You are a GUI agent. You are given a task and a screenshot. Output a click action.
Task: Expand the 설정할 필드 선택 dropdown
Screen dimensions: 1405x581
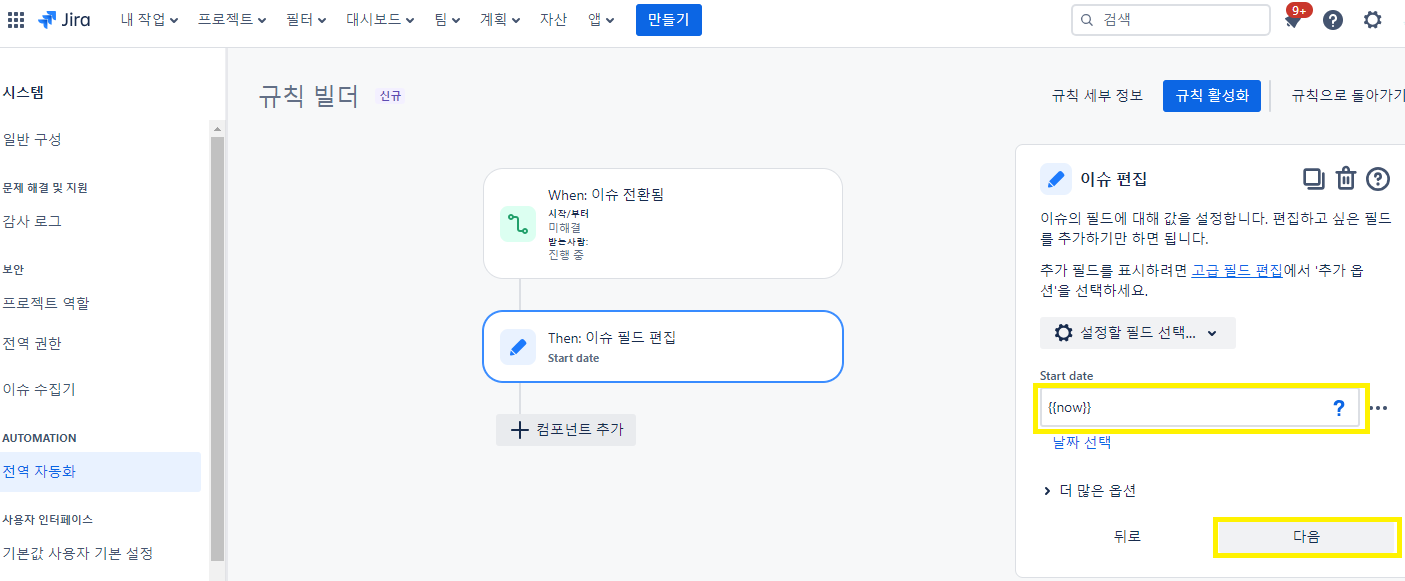pos(1138,333)
